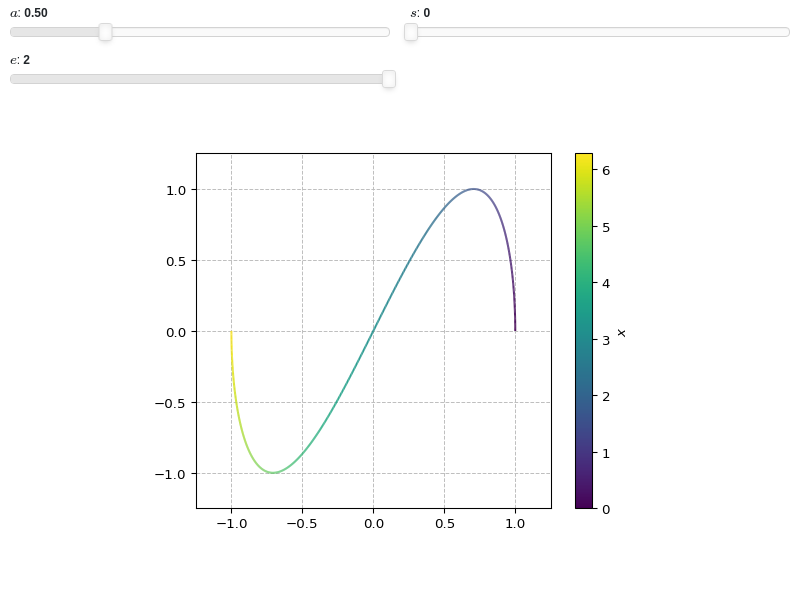Click the slider handle for parameter a

(x=105, y=32)
